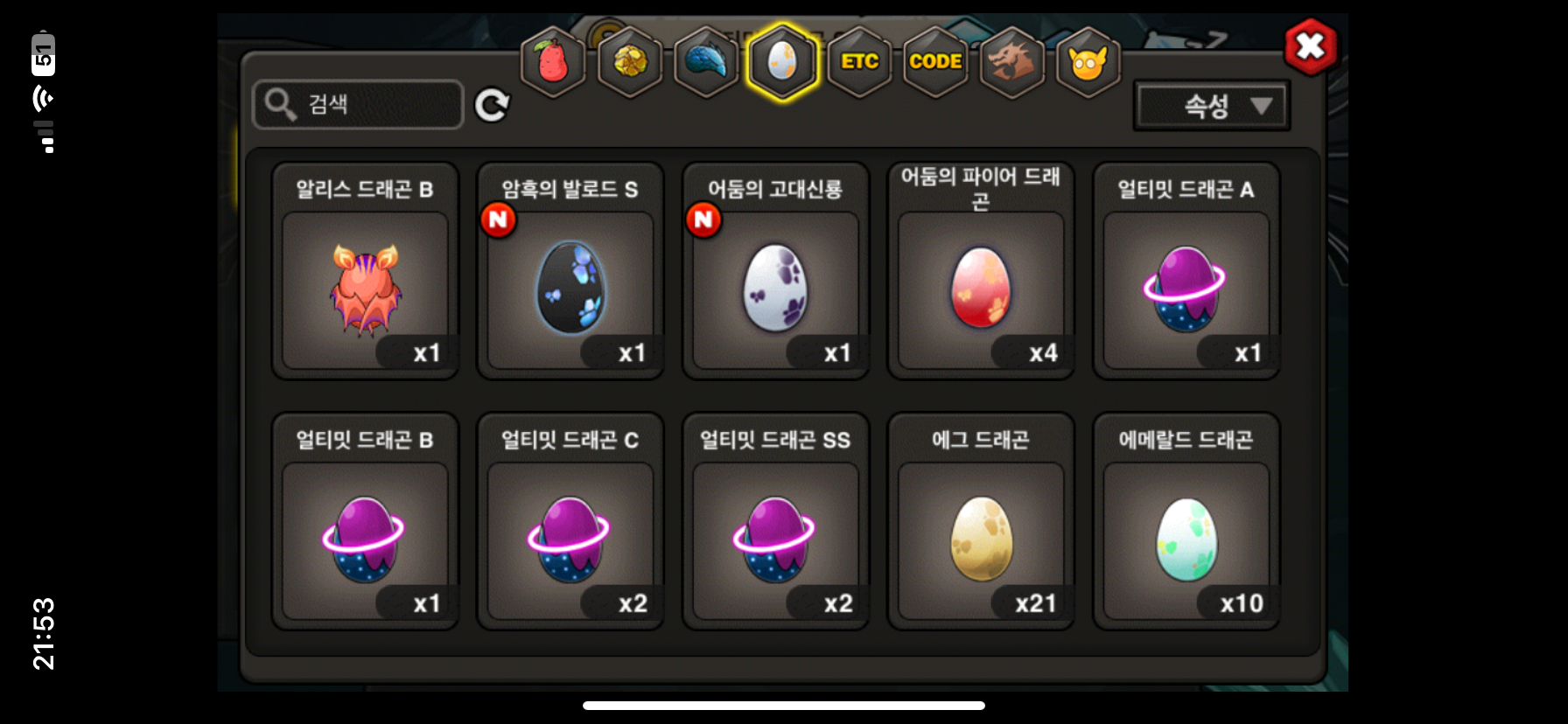Screen dimensions: 1568x724
Task: Select the egg inventory tab
Action: coord(782,62)
